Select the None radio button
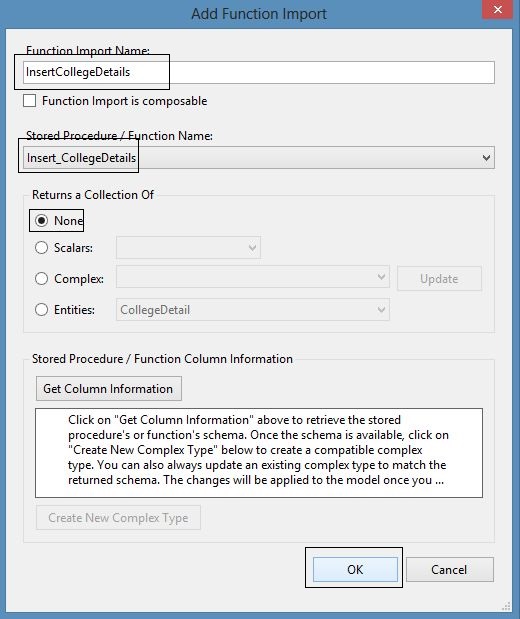The image size is (520, 619). tap(41, 220)
